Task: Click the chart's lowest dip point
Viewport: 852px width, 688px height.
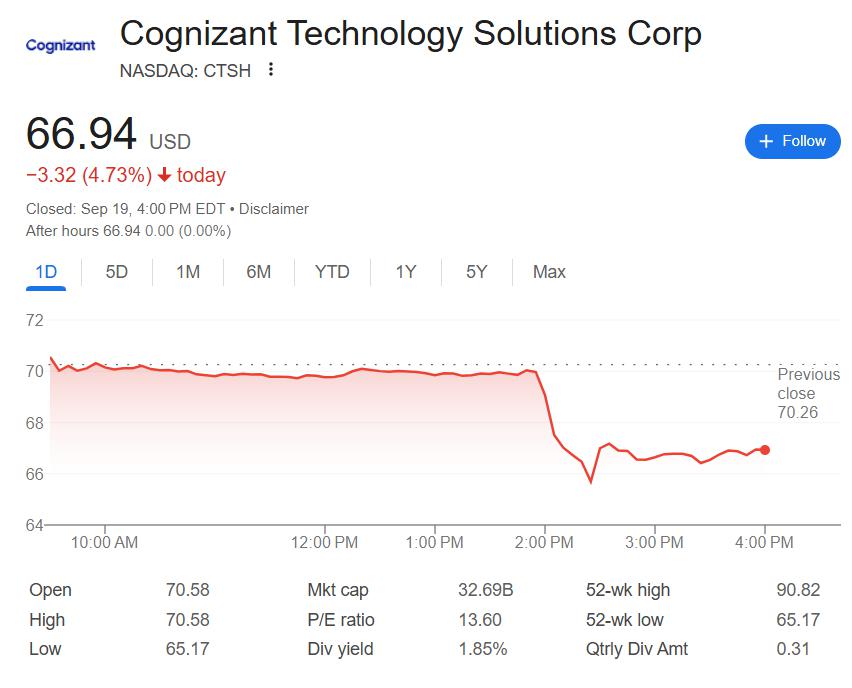Action: (591, 481)
